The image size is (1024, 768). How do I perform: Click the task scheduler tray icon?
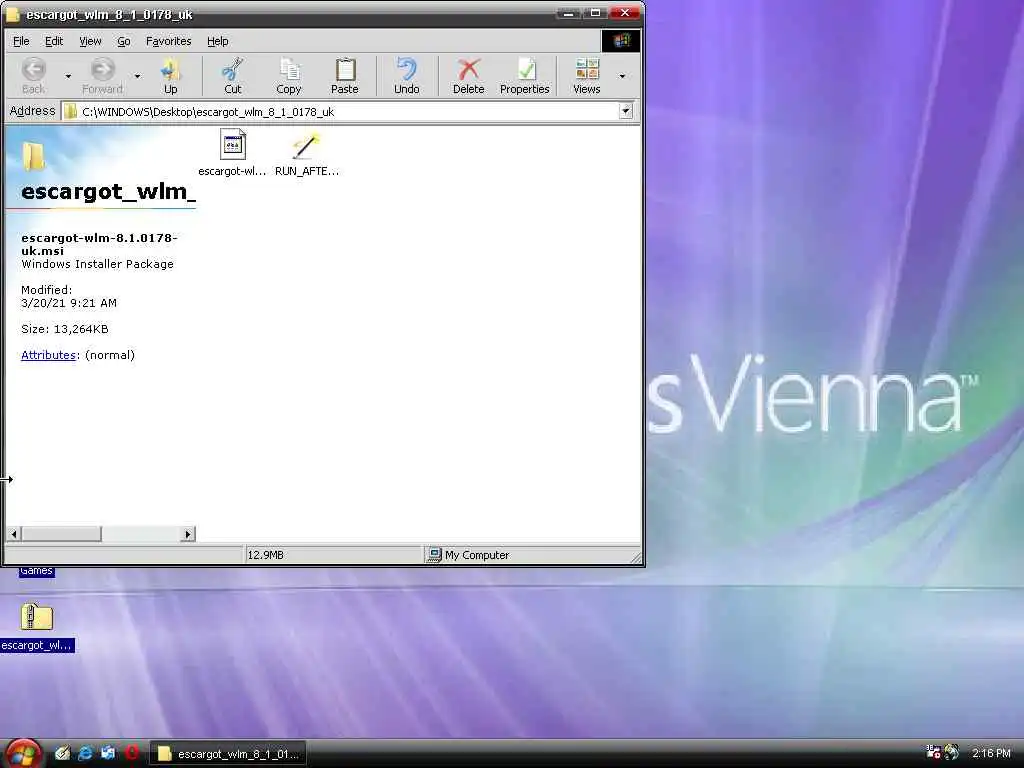coord(933,752)
